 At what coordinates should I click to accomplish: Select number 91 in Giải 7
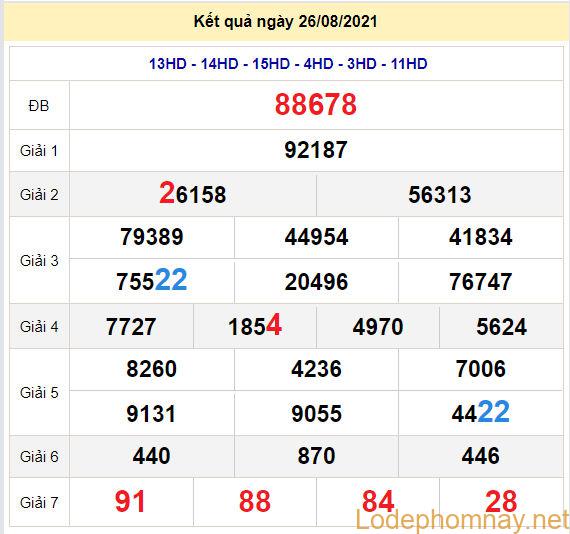pos(130,501)
